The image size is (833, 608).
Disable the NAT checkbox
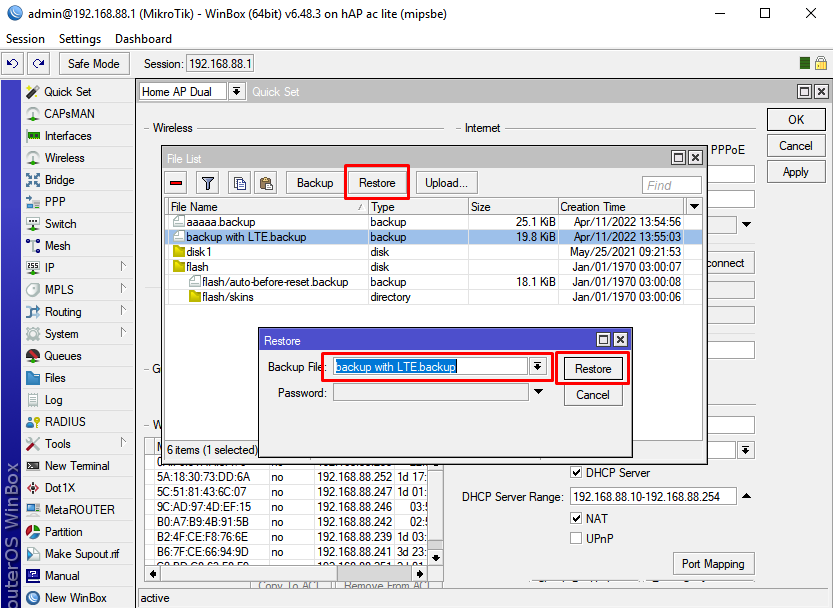tap(576, 519)
